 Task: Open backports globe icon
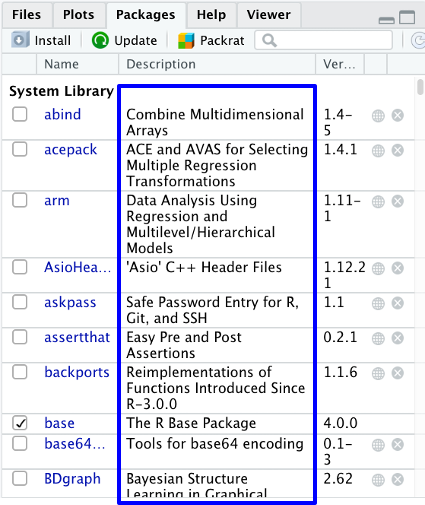click(378, 373)
